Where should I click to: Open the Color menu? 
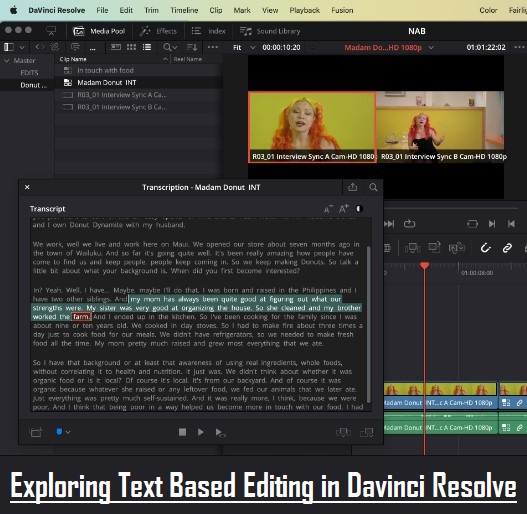(488, 10)
